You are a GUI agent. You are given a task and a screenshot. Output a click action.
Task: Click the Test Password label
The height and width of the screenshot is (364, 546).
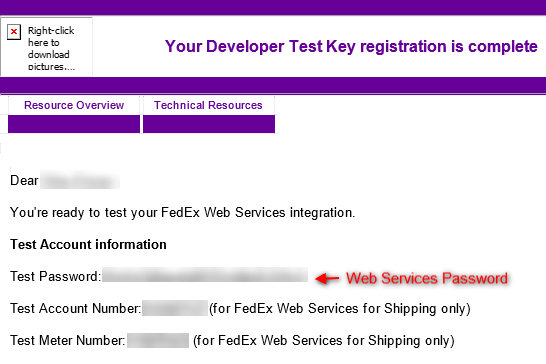coord(56,277)
